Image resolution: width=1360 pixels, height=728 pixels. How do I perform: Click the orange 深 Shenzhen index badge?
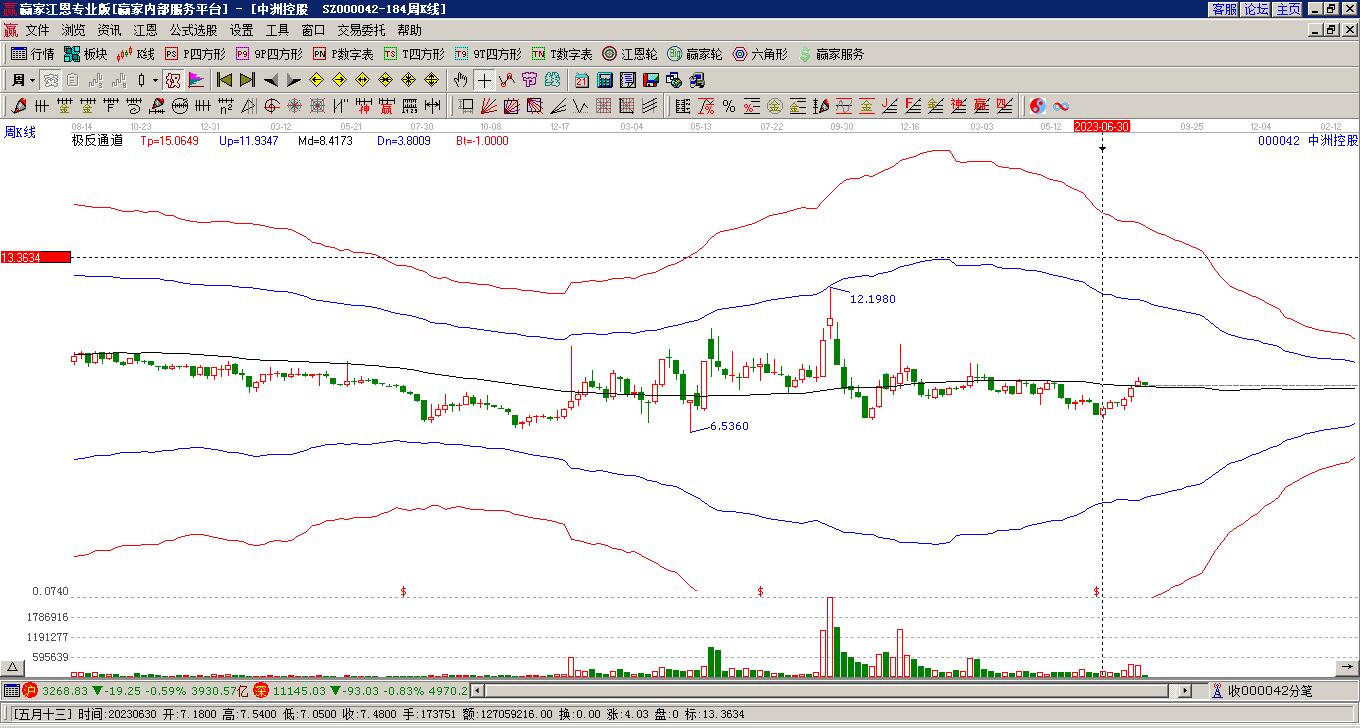tap(261, 690)
